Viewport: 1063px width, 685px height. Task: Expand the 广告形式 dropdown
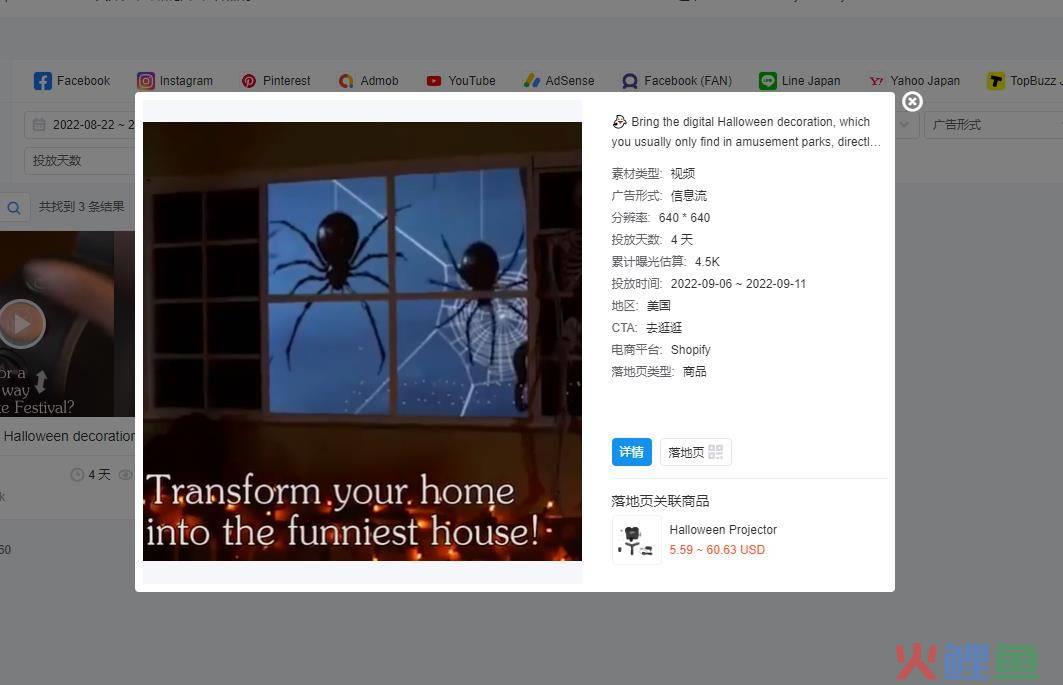(993, 125)
